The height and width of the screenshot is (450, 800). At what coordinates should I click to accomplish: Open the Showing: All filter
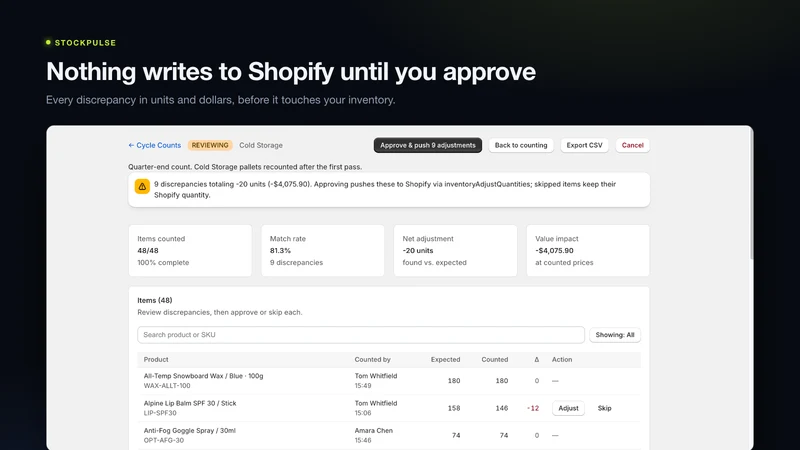tap(615, 335)
